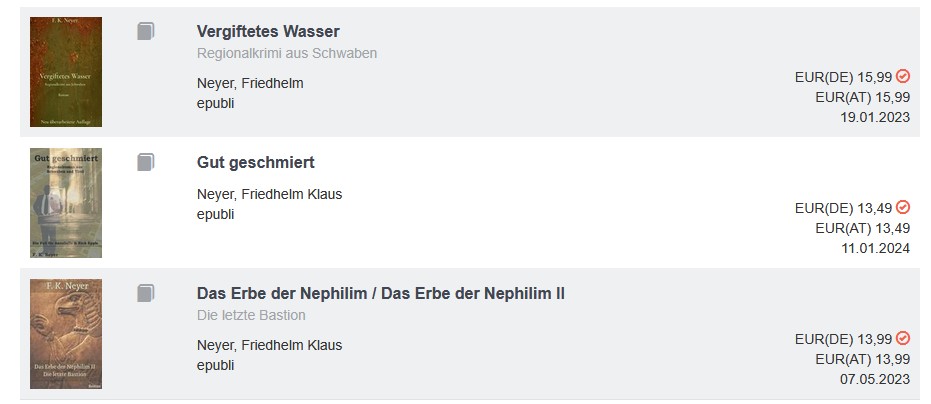Click the publication date 19.01.2023
Viewport: 931px width, 404px height.
[x=875, y=117]
